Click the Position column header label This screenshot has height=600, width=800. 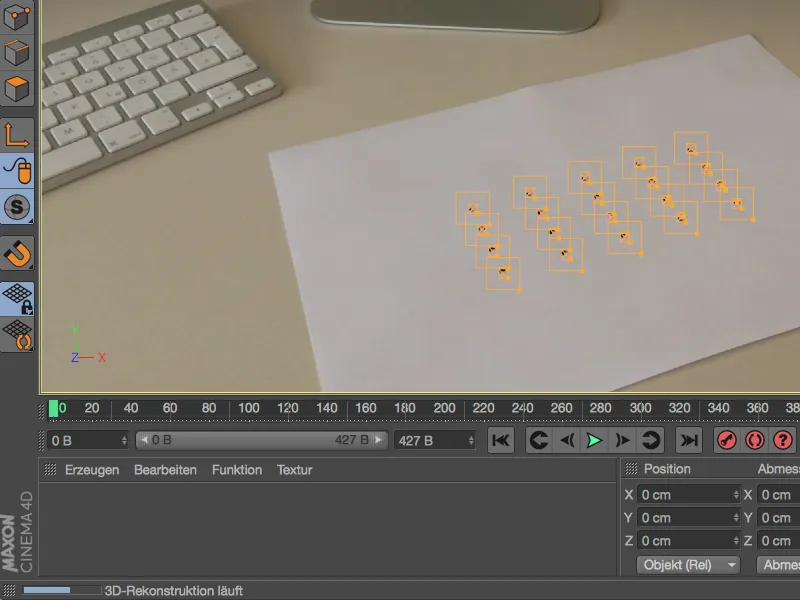[x=667, y=469]
